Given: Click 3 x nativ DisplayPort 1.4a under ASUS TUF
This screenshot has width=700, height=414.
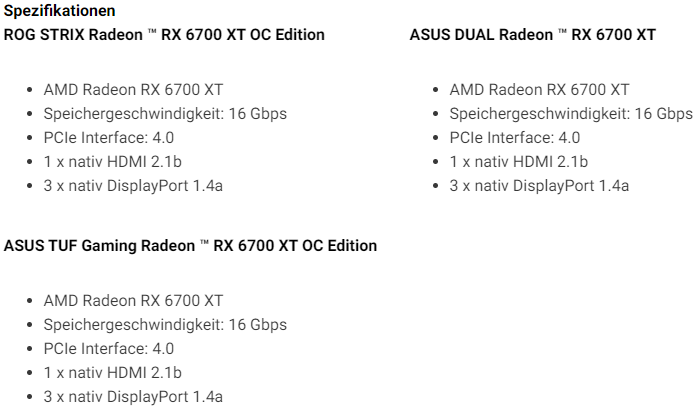Looking at the screenshot, I should [133, 397].
